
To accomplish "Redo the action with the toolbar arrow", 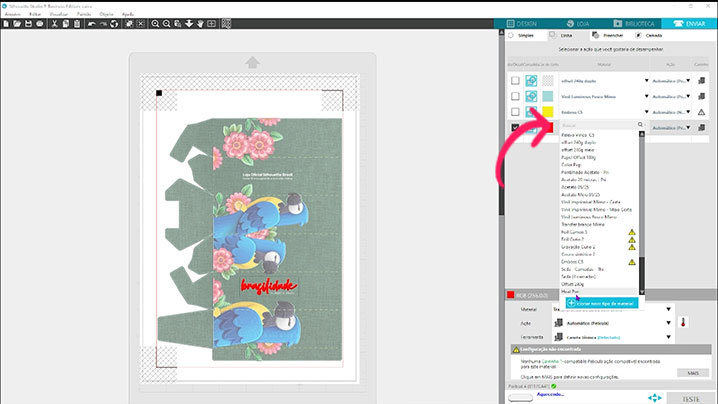I will pos(103,23).
